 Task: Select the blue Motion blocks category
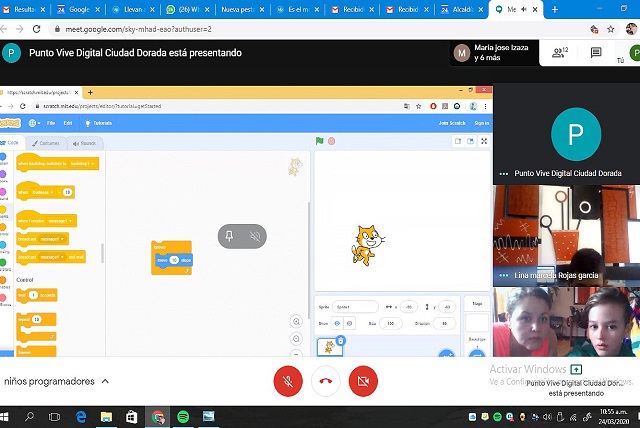point(3,157)
